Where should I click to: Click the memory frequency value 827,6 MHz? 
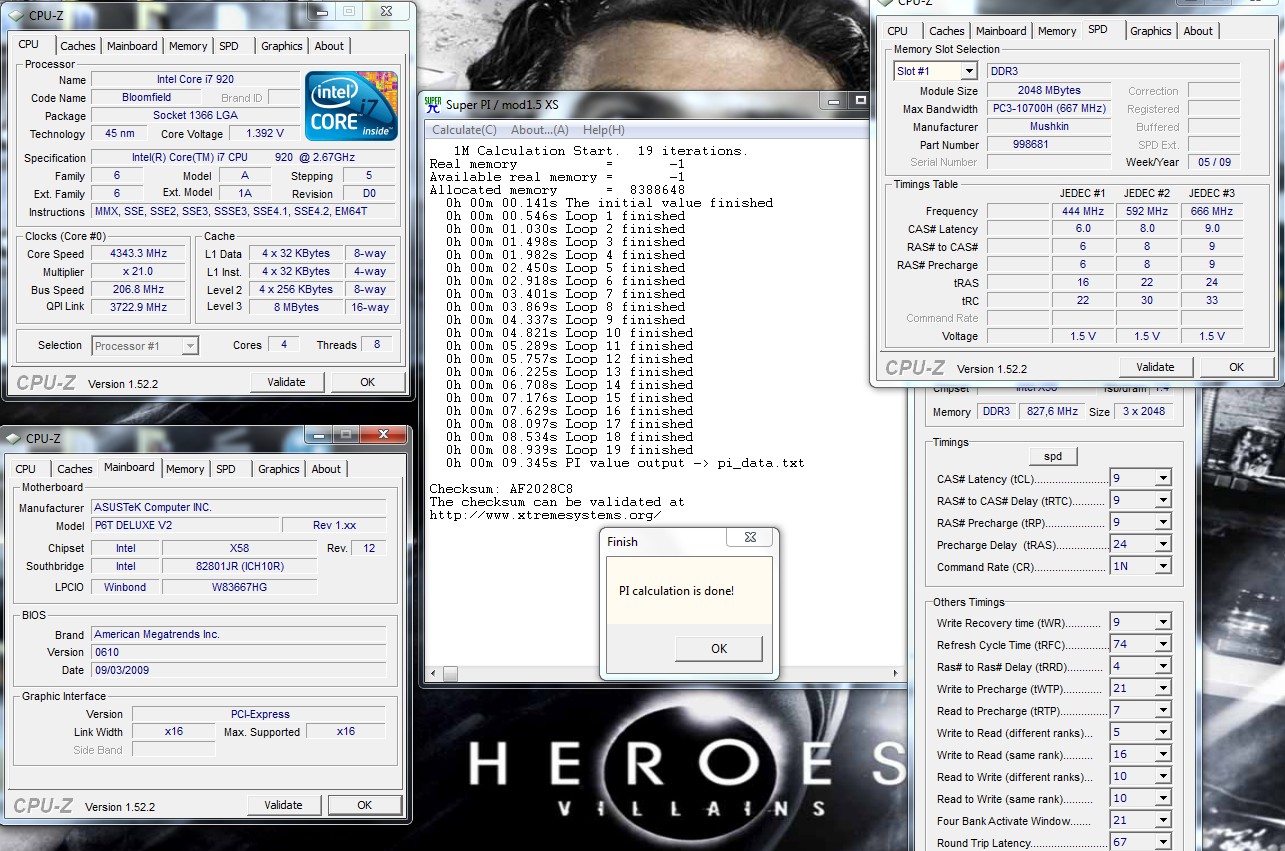1050,412
